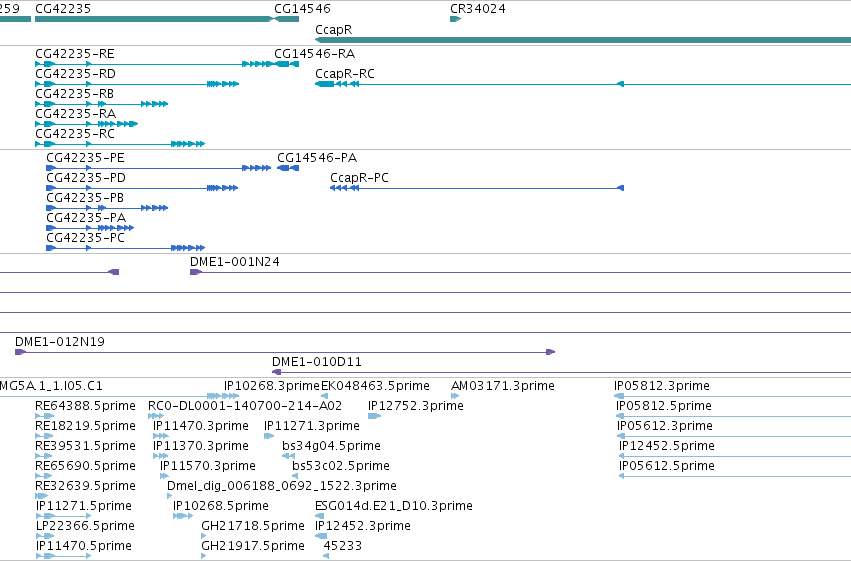Select transcript CG42235-RC

[x=120, y=144]
